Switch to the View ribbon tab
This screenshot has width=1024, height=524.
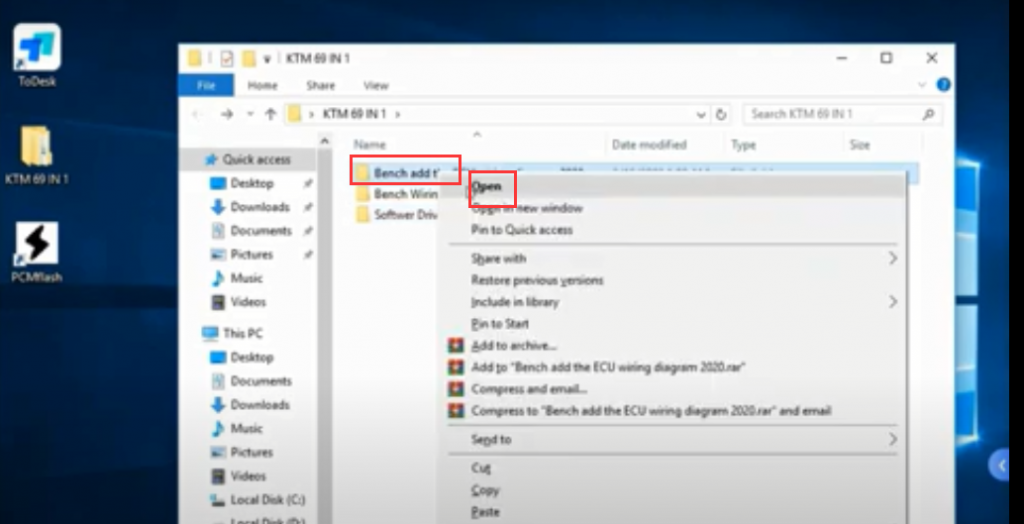[x=376, y=86]
